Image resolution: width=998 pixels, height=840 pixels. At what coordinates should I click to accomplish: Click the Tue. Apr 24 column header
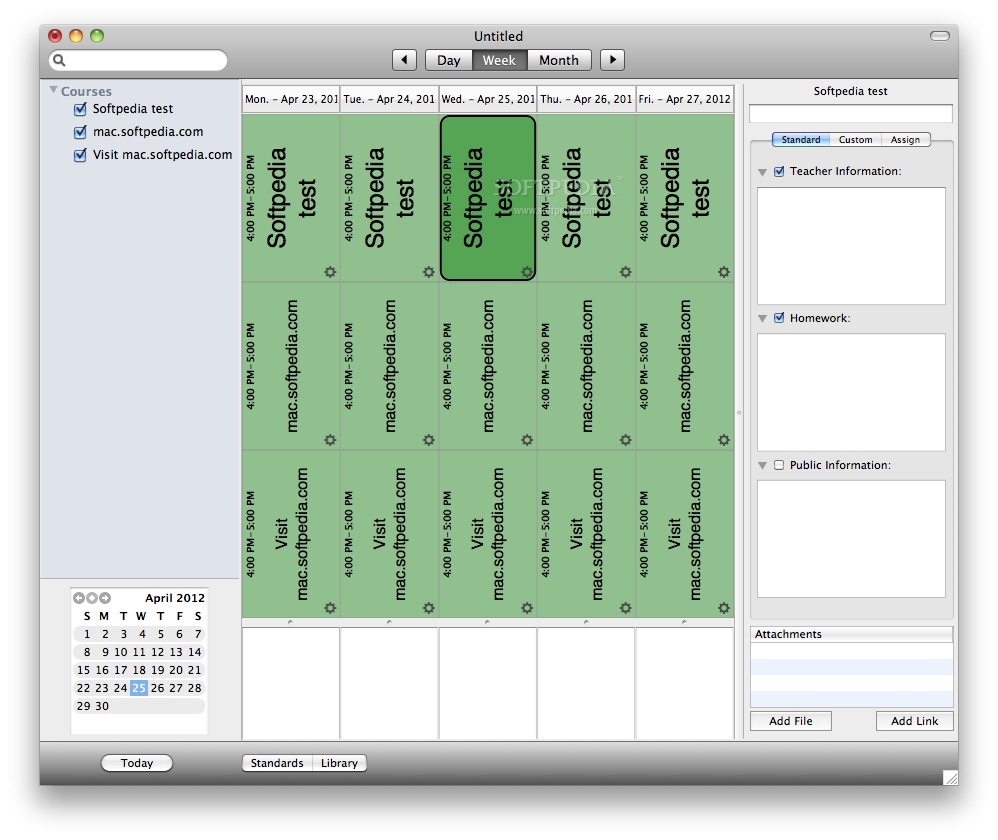coord(390,99)
